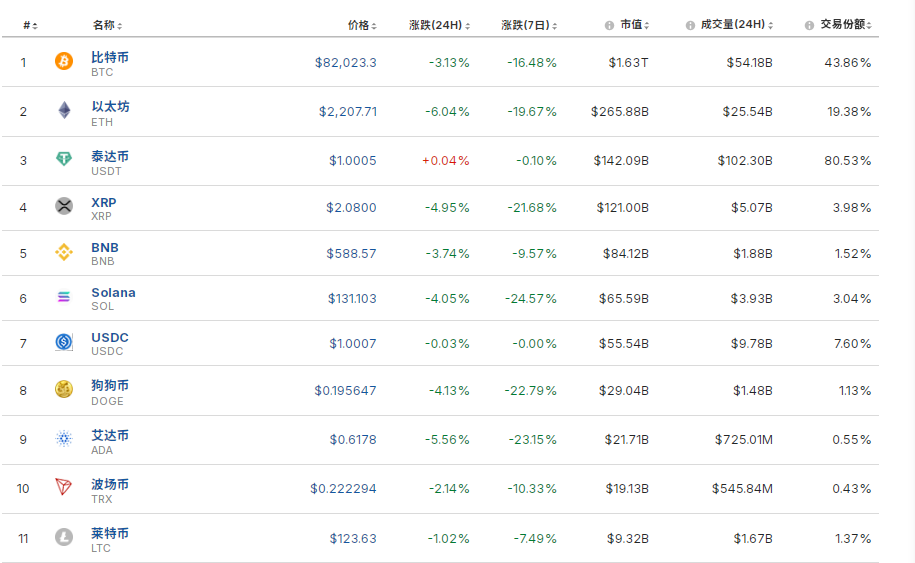Click the 80.53% trading share value
915x563 pixels.
pyautogui.click(x=848, y=160)
